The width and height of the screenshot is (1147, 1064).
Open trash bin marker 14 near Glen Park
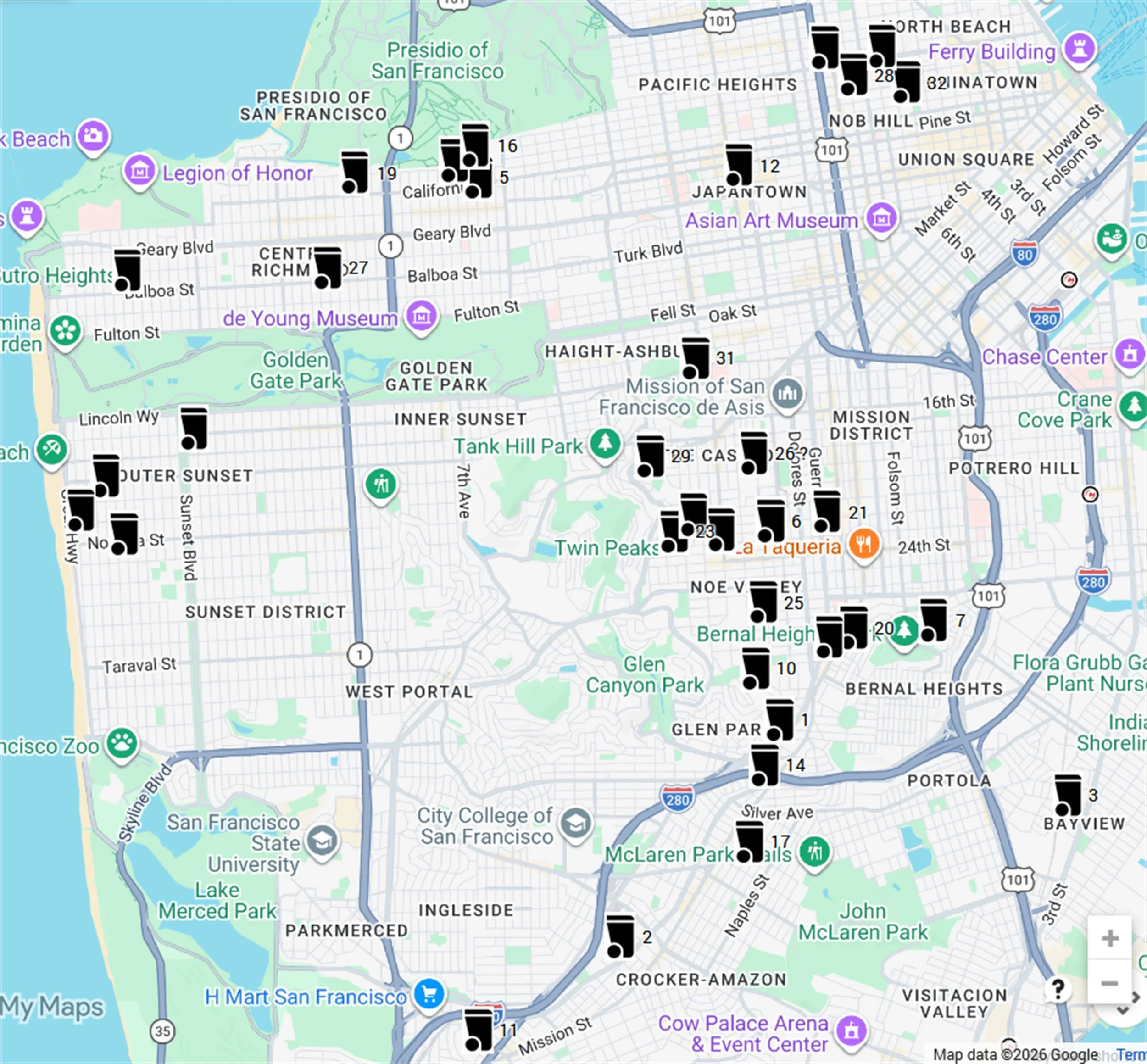click(x=764, y=765)
